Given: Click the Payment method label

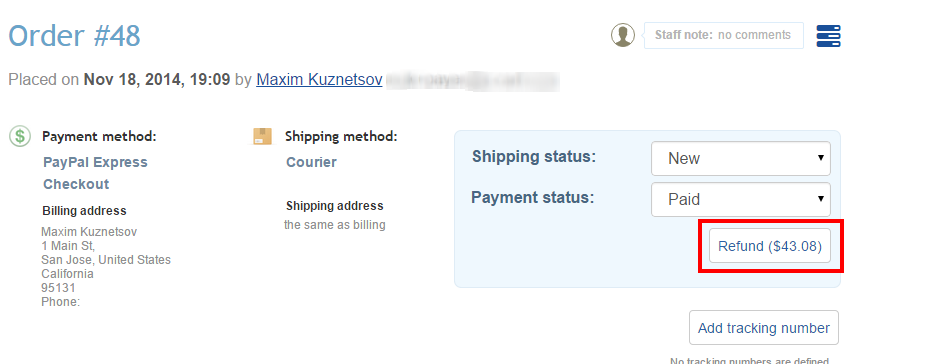Looking at the screenshot, I should coord(99,136).
